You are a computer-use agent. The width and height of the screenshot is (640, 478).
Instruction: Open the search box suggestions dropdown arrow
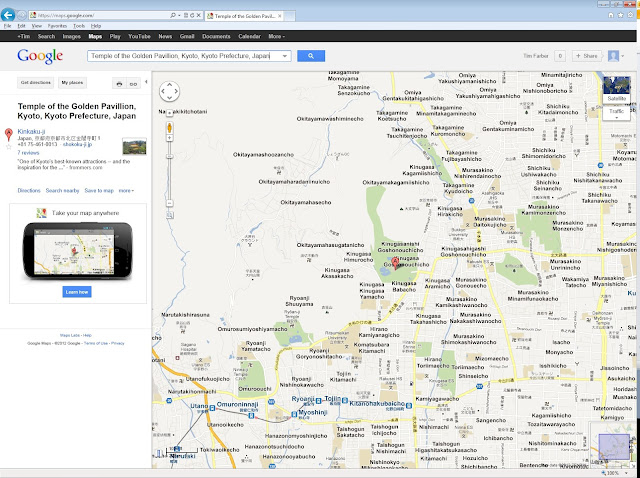[284, 56]
